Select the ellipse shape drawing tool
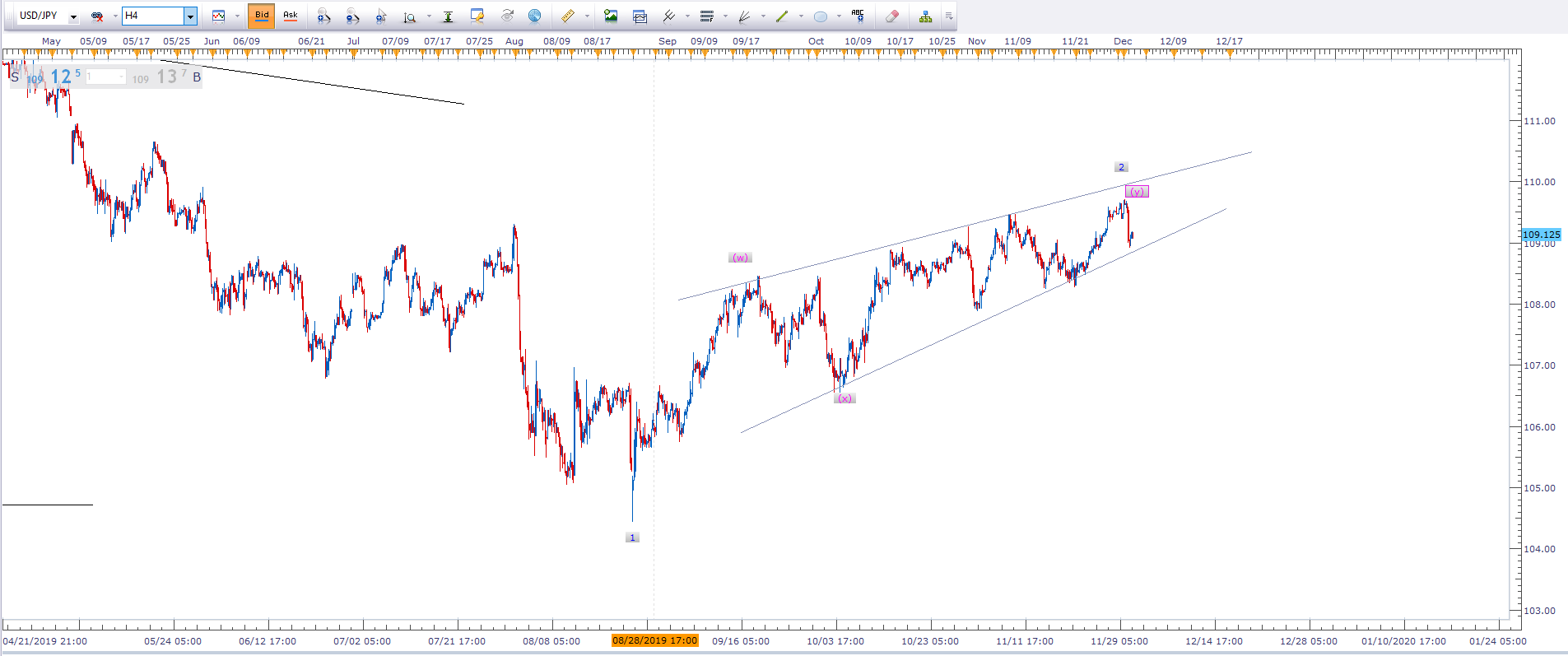This screenshot has width=1568, height=656. (x=821, y=16)
